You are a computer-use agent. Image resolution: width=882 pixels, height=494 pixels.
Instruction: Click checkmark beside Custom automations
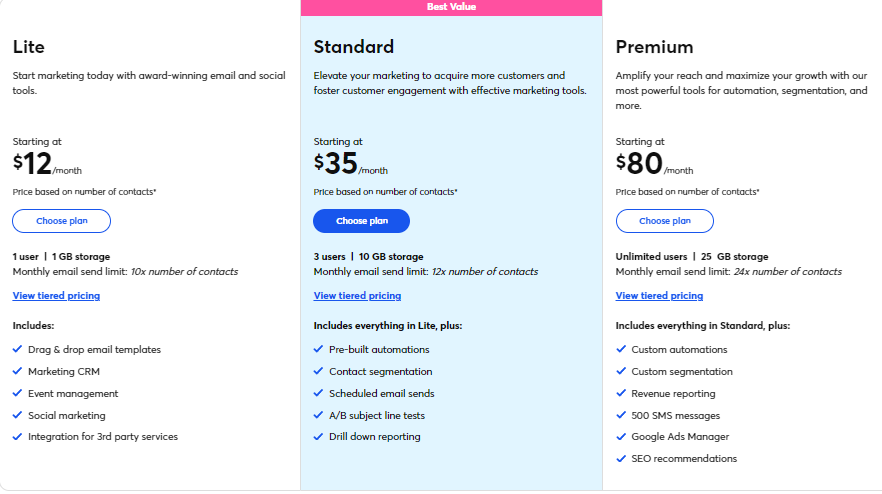621,350
